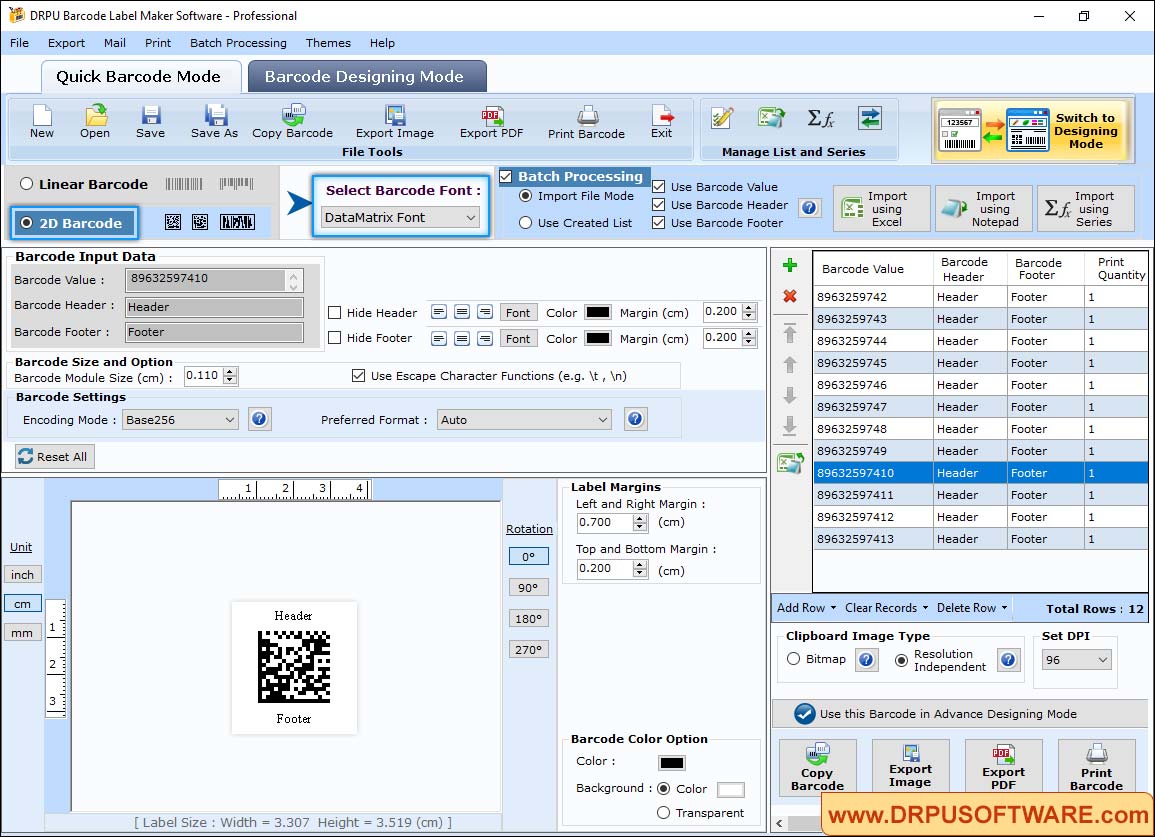Open the Barcode Color Option swatch
Image resolution: width=1155 pixels, height=837 pixels.
[672, 763]
